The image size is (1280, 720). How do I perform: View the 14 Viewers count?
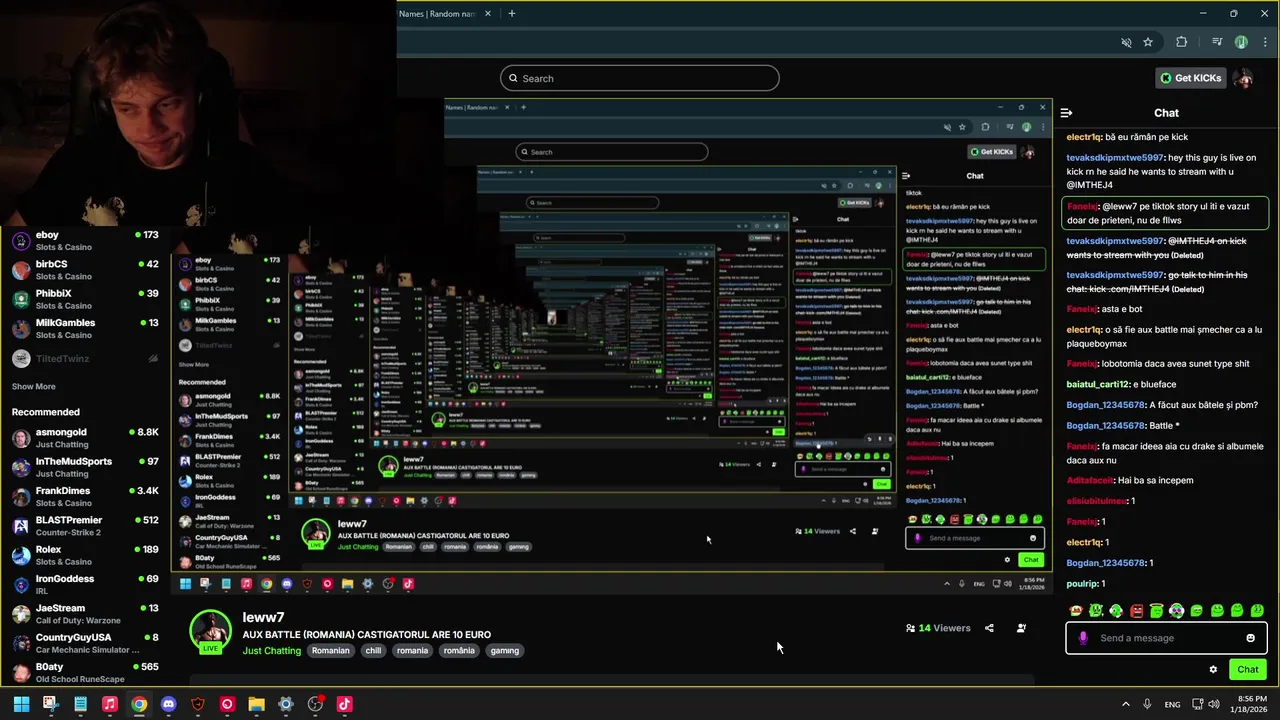click(x=938, y=628)
